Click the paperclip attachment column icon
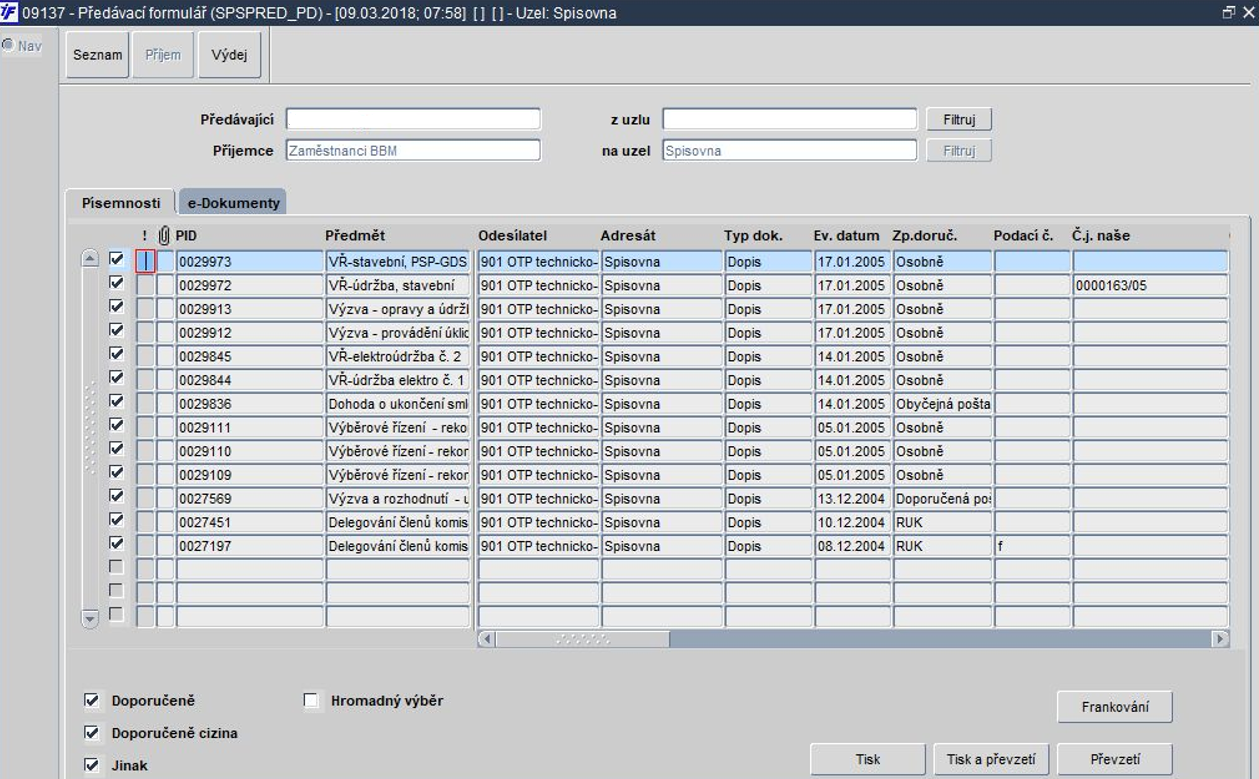Viewport: 1259px width, 779px height. coord(165,236)
